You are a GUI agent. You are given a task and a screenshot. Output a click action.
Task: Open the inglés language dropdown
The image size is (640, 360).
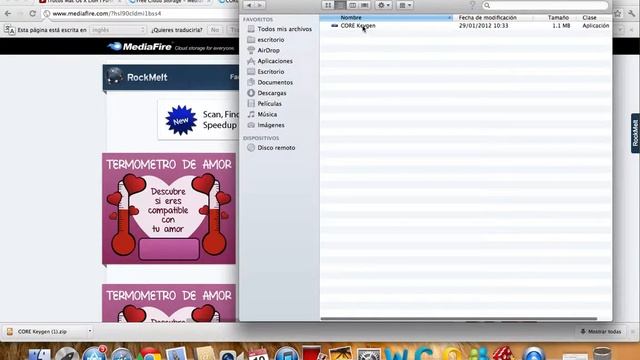point(118,30)
